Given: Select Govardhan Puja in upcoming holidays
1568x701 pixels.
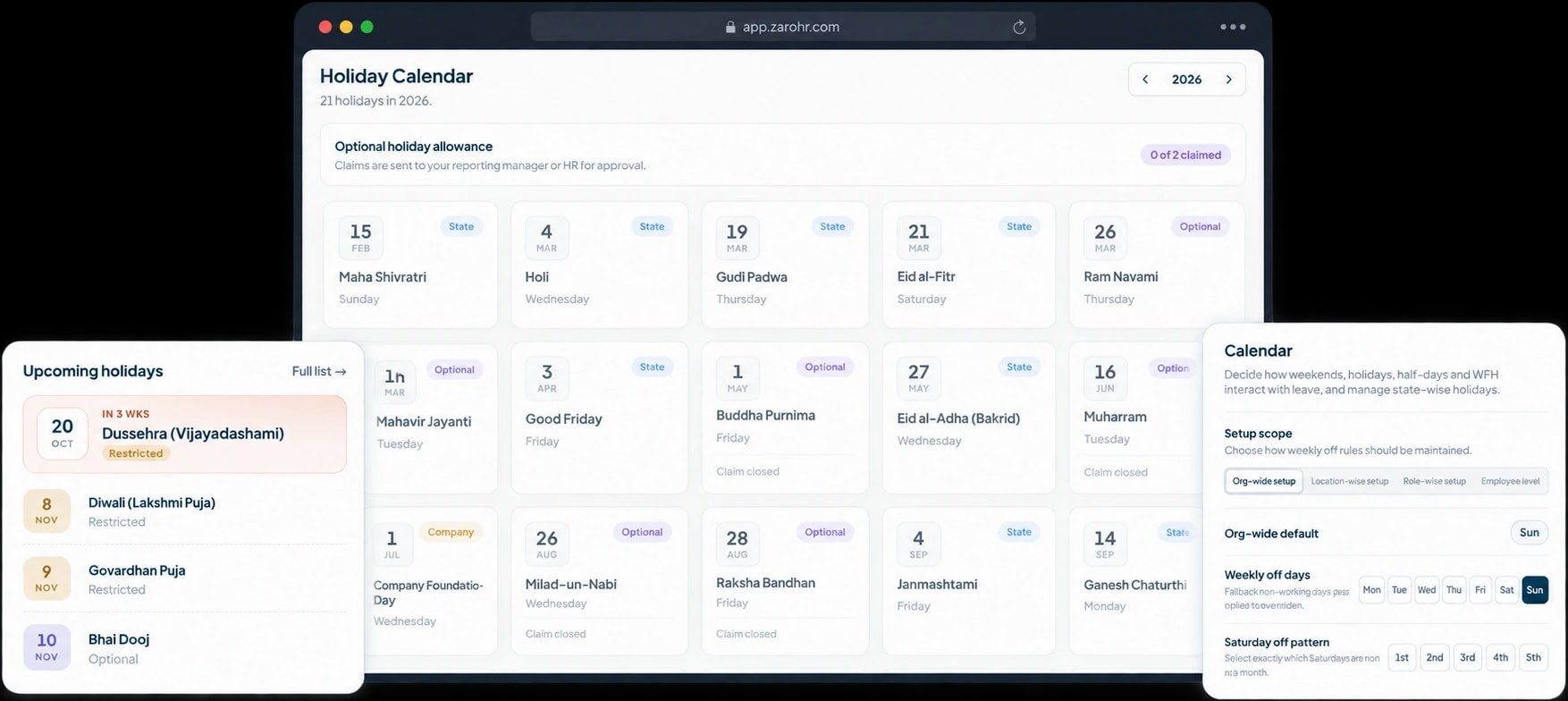Looking at the screenshot, I should [x=184, y=579].
